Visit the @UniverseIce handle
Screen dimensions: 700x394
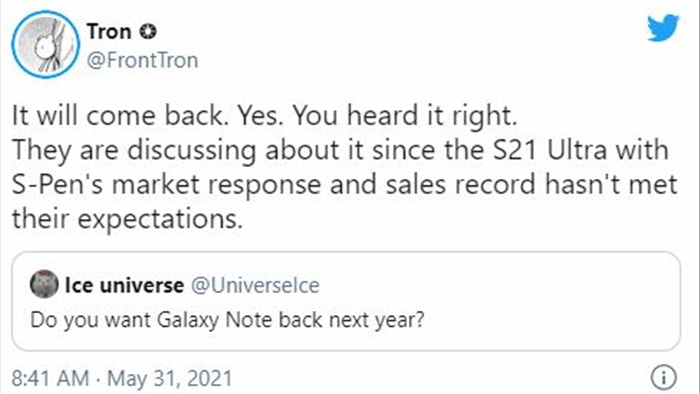(255, 285)
